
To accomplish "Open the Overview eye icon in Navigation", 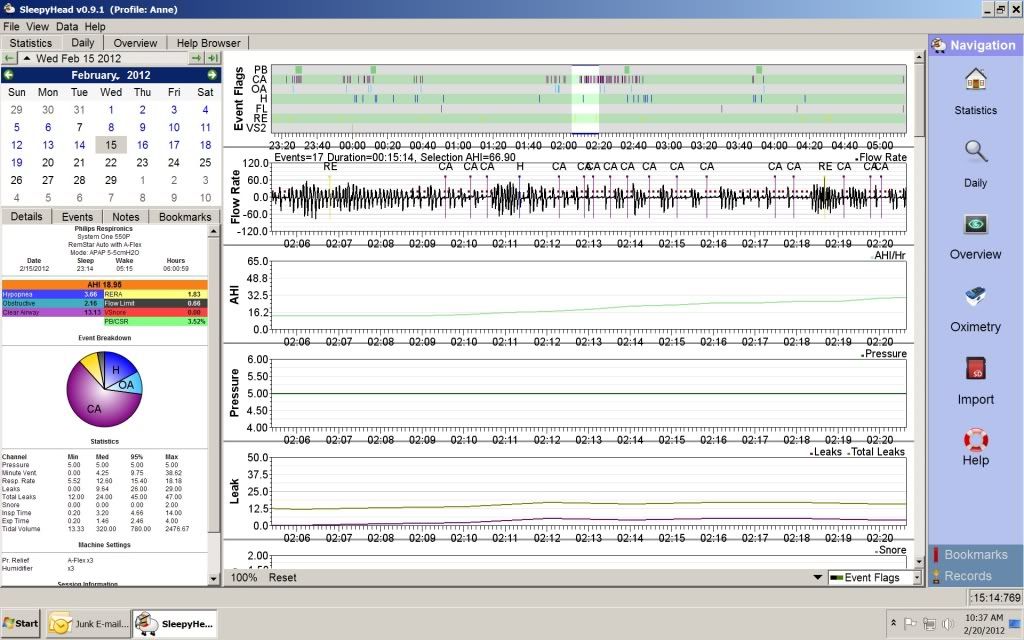I will (976, 225).
